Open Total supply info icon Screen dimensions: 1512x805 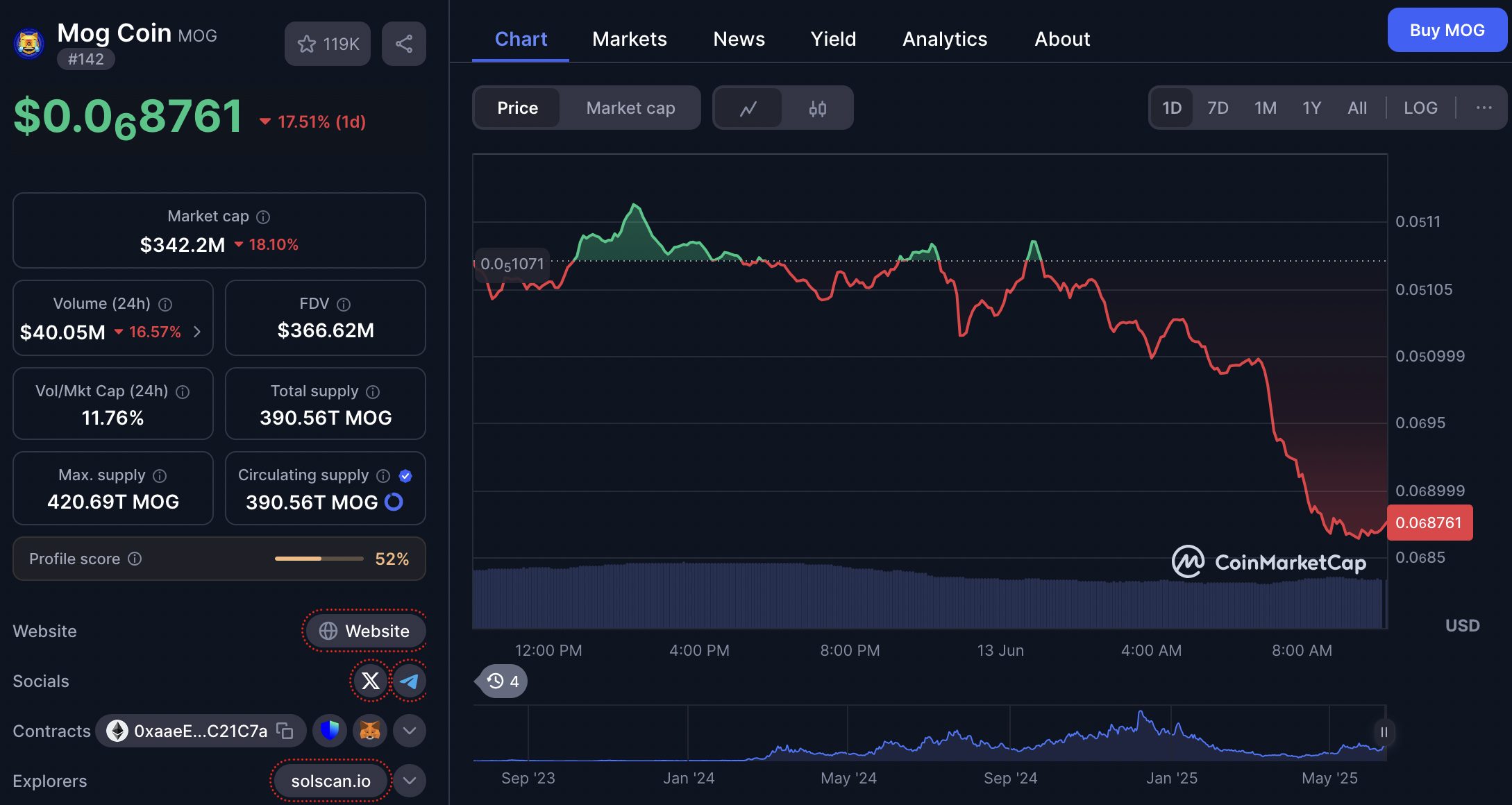click(373, 392)
